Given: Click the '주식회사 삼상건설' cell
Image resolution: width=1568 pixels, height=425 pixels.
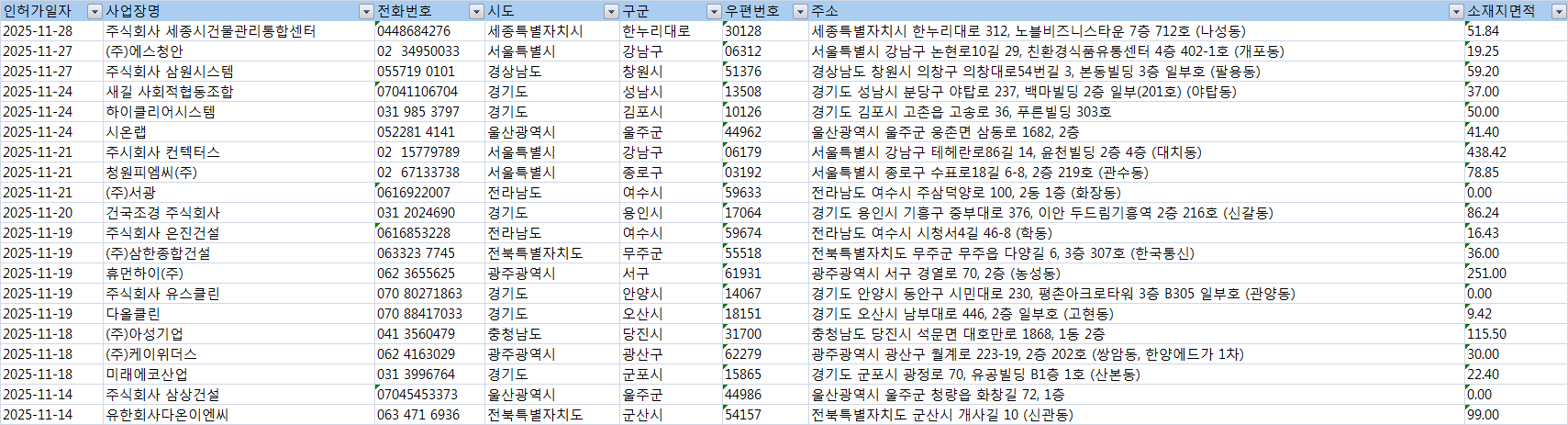Looking at the screenshot, I should pyautogui.click(x=239, y=395).
